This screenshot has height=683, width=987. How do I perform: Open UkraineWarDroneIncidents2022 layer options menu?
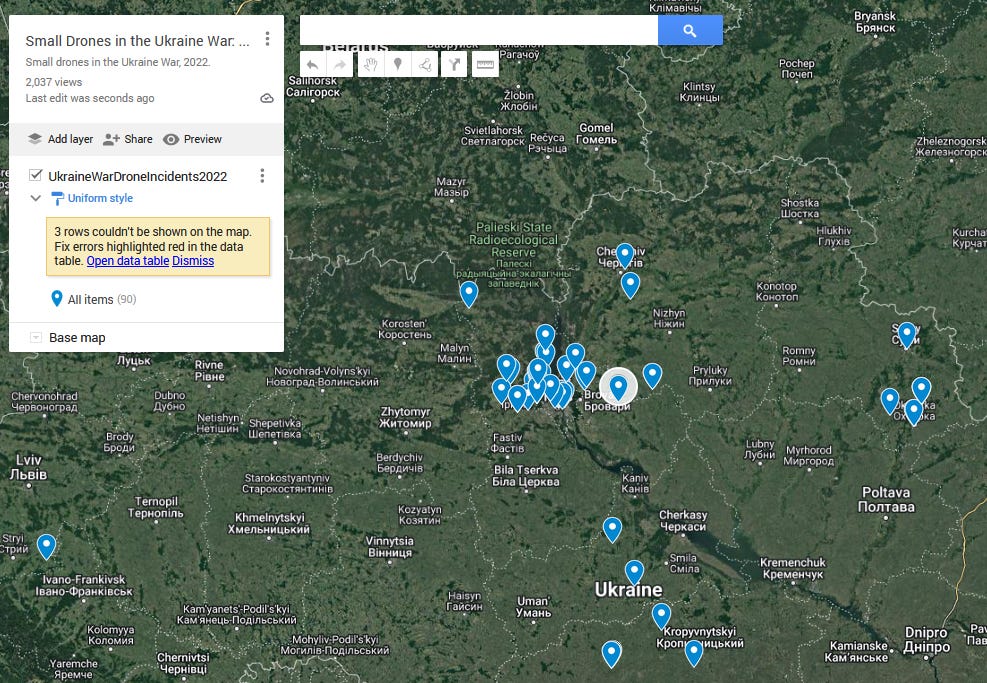[x=262, y=176]
